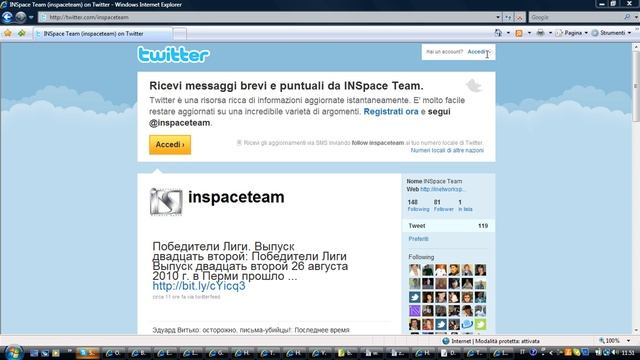Screen dimensions: 640x360
Task: Click the Internet protected mode status indicator
Action: (x=491, y=341)
